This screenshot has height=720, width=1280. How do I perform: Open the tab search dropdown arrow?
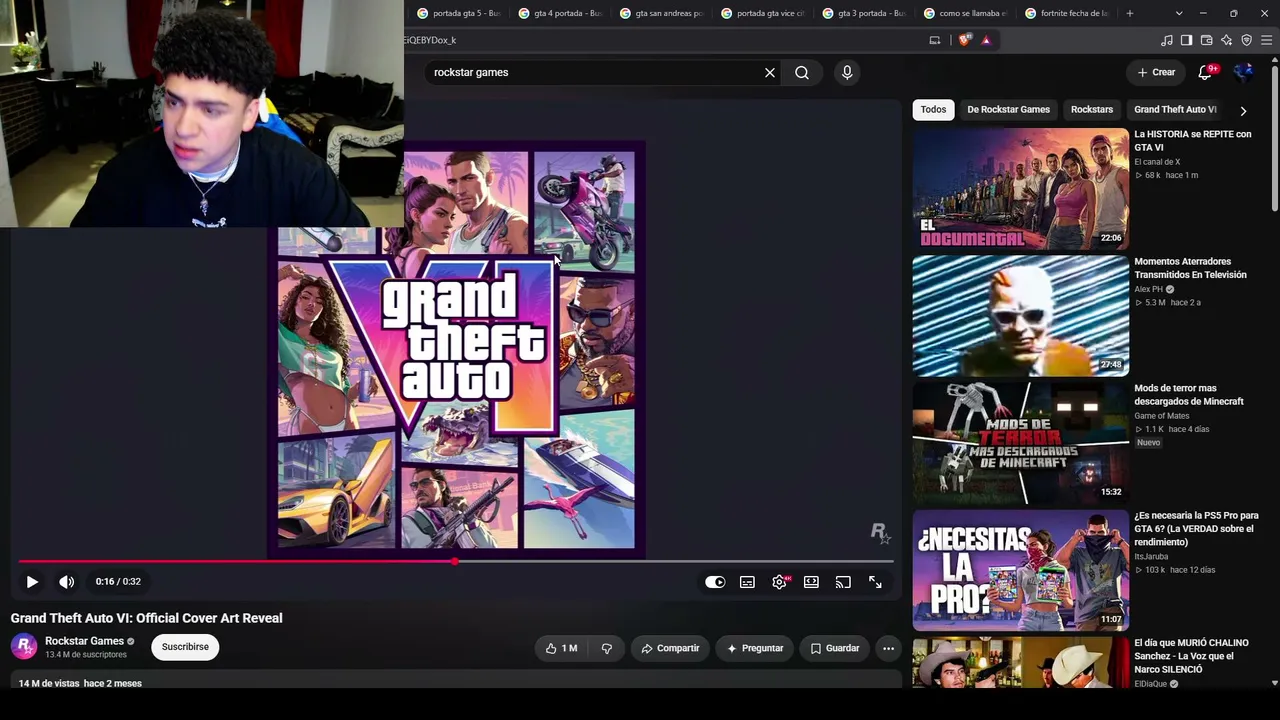(1179, 13)
